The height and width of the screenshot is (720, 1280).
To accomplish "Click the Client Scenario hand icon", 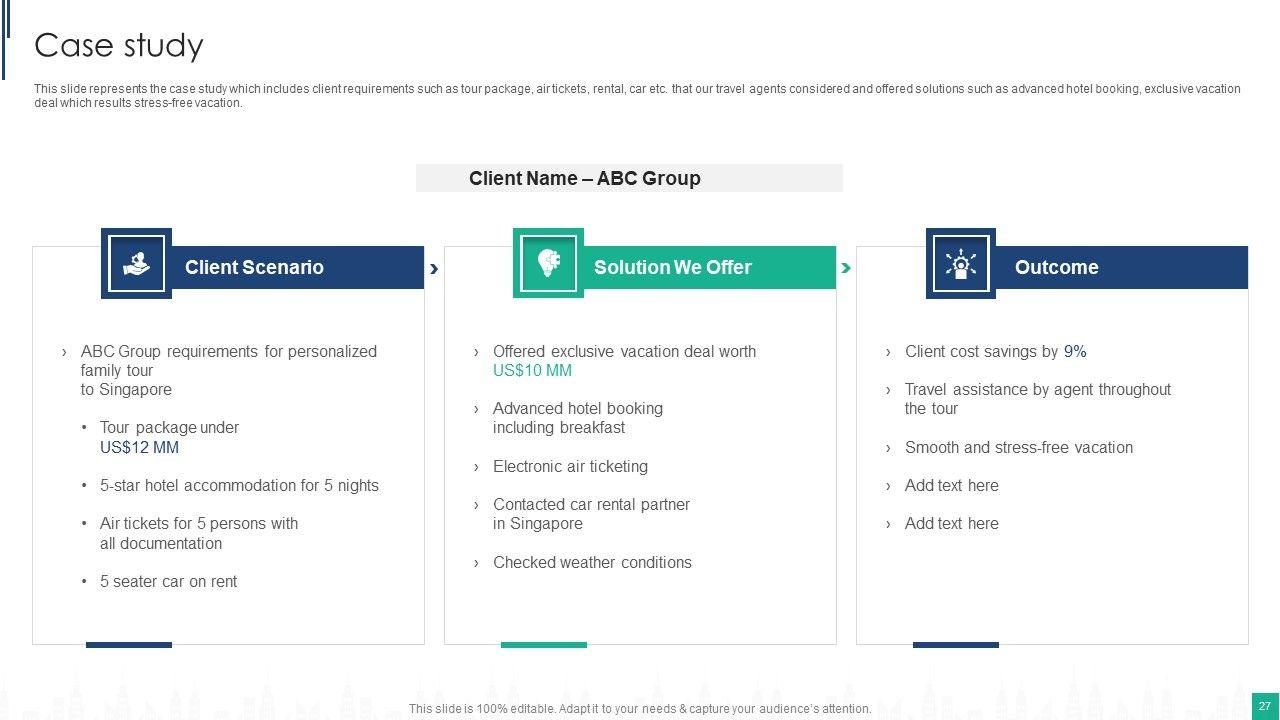I will point(136,263).
